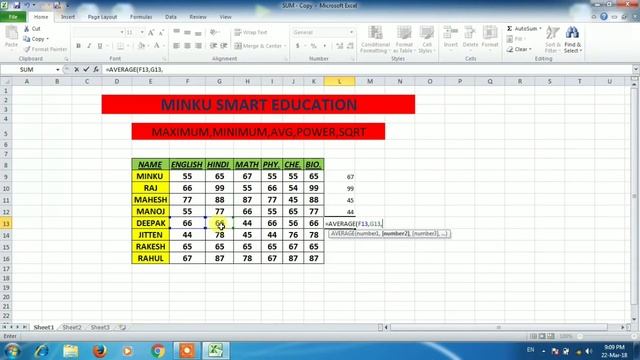Click the Sort & Filter icon
Image resolution: width=640 pixels, height=360 pixels.
tap(553, 33)
